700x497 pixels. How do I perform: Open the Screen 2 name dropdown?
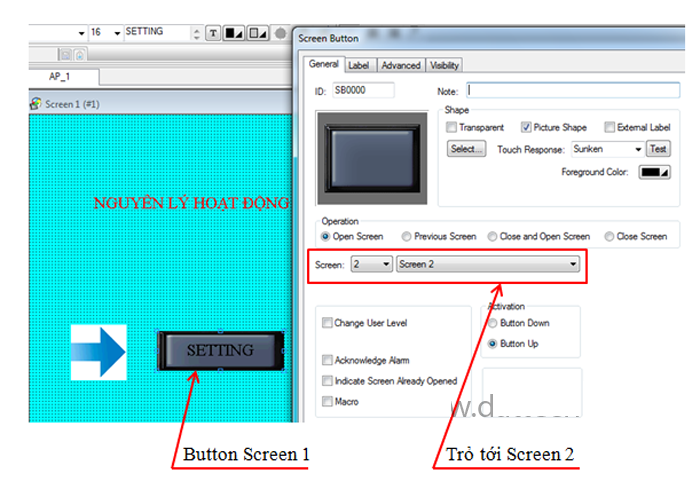488,264
